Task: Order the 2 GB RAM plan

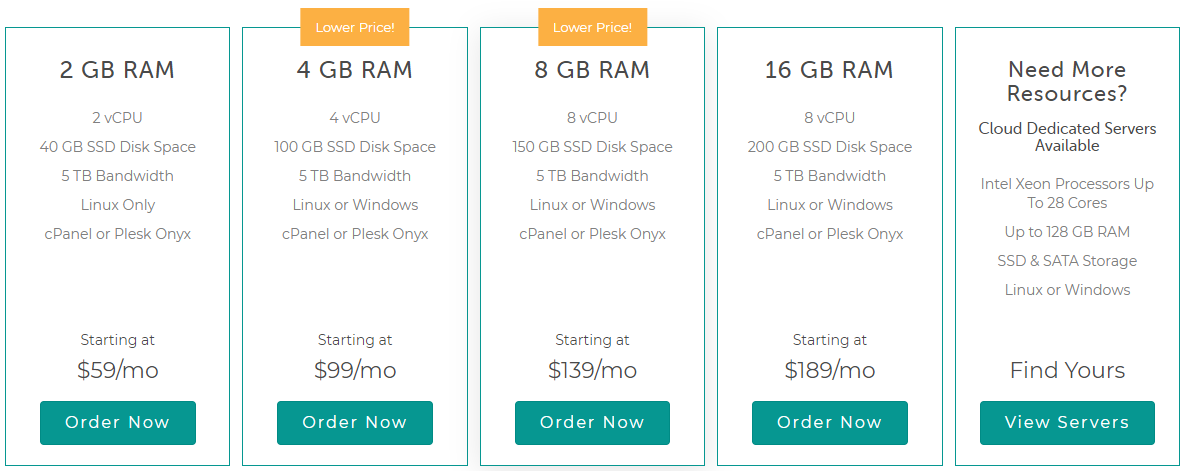Action: click(x=117, y=423)
